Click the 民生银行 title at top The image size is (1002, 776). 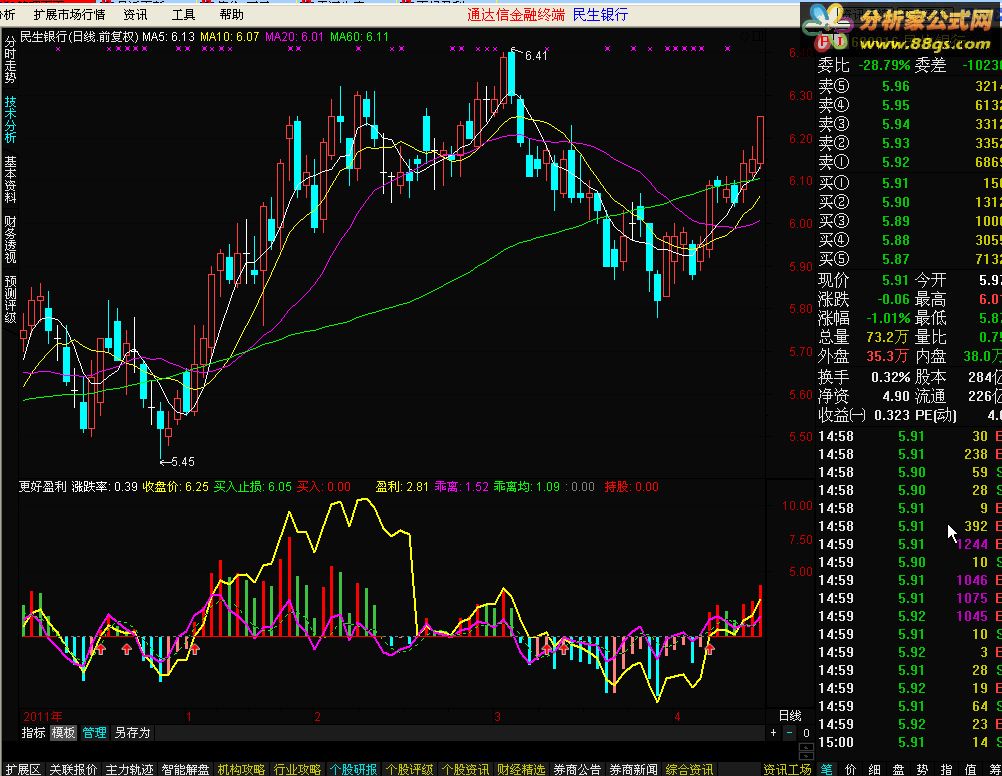click(x=600, y=14)
